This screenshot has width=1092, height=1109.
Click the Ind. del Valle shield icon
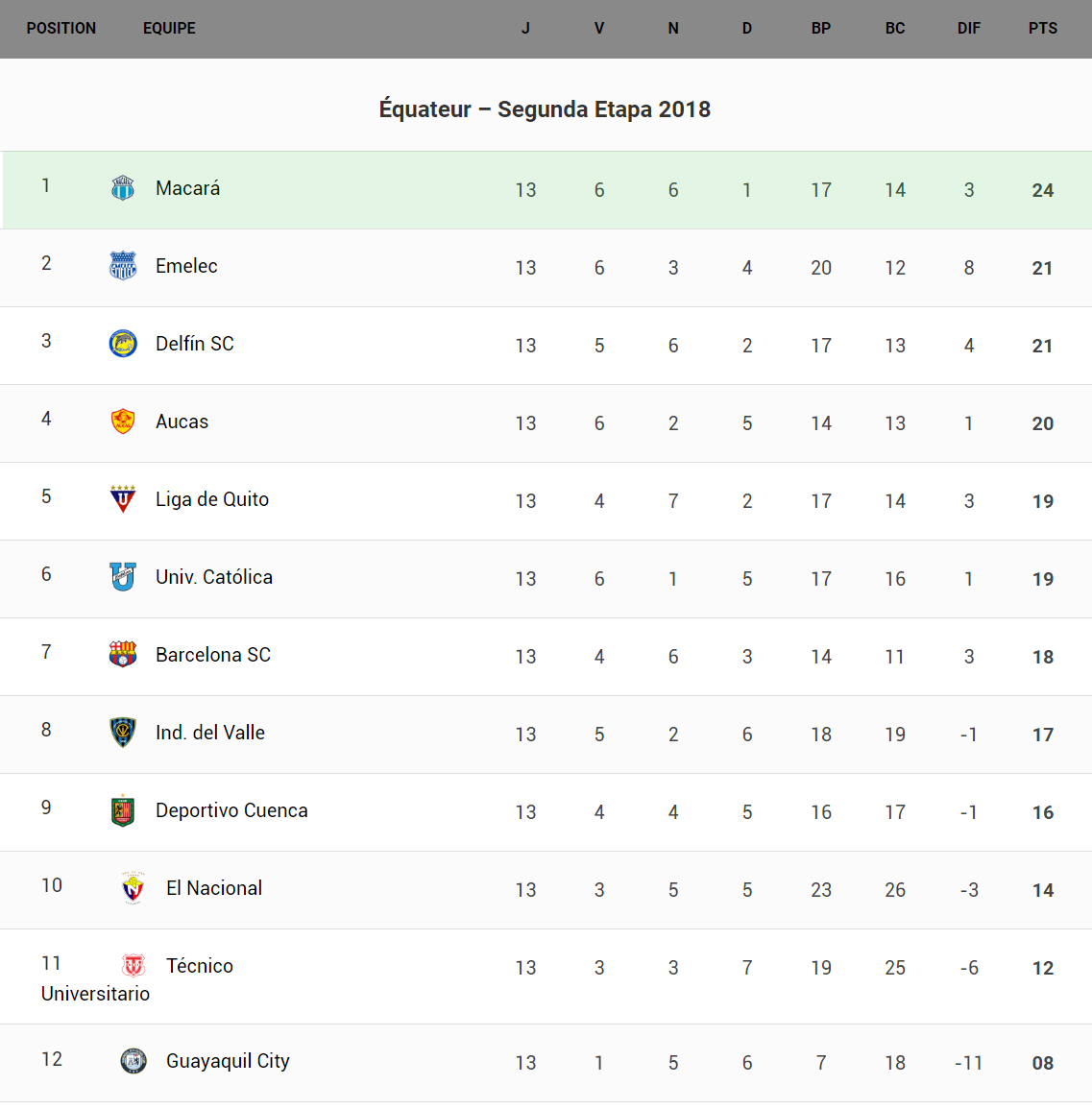tap(123, 733)
